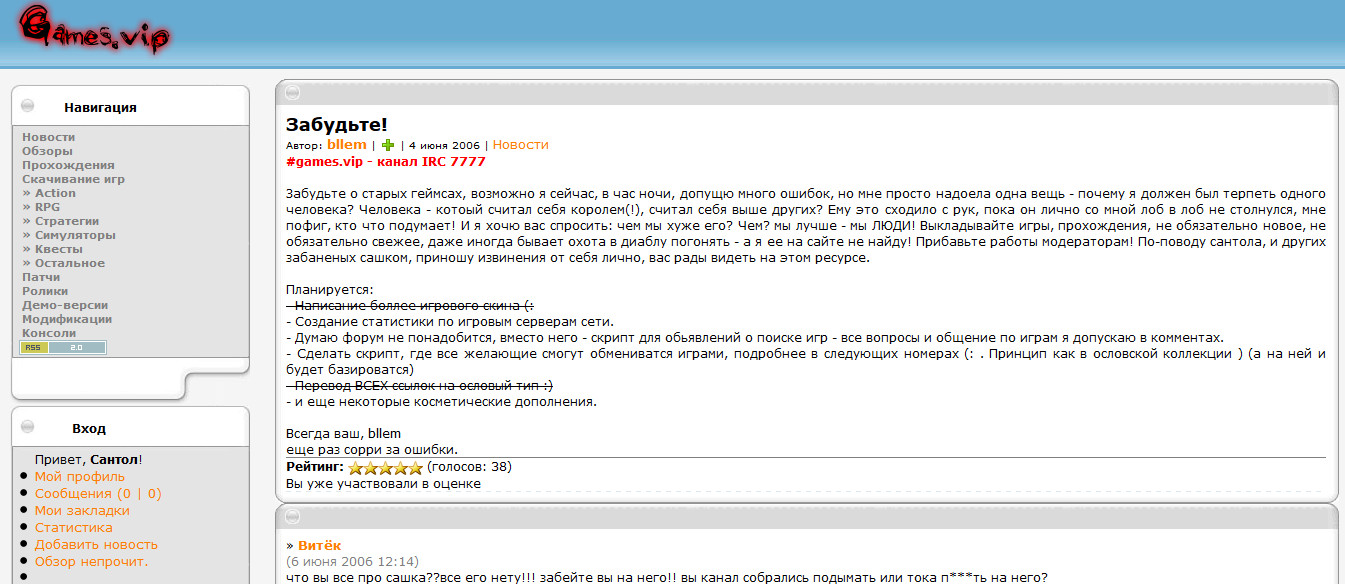Click gray circle icon above the Забудьте! article
This screenshot has width=1345, height=584.
(x=292, y=93)
